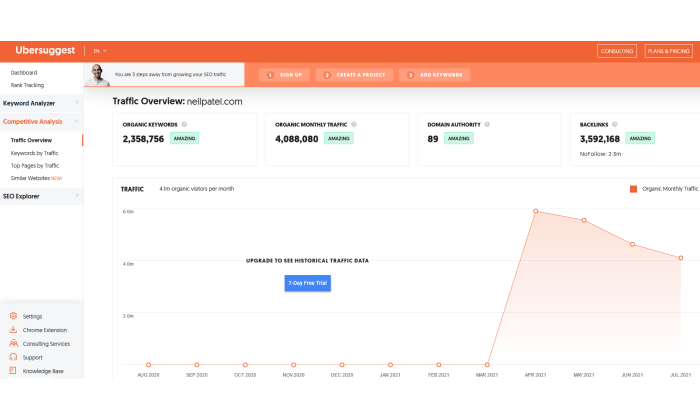Expand the SEO Explorer section

(x=41, y=196)
